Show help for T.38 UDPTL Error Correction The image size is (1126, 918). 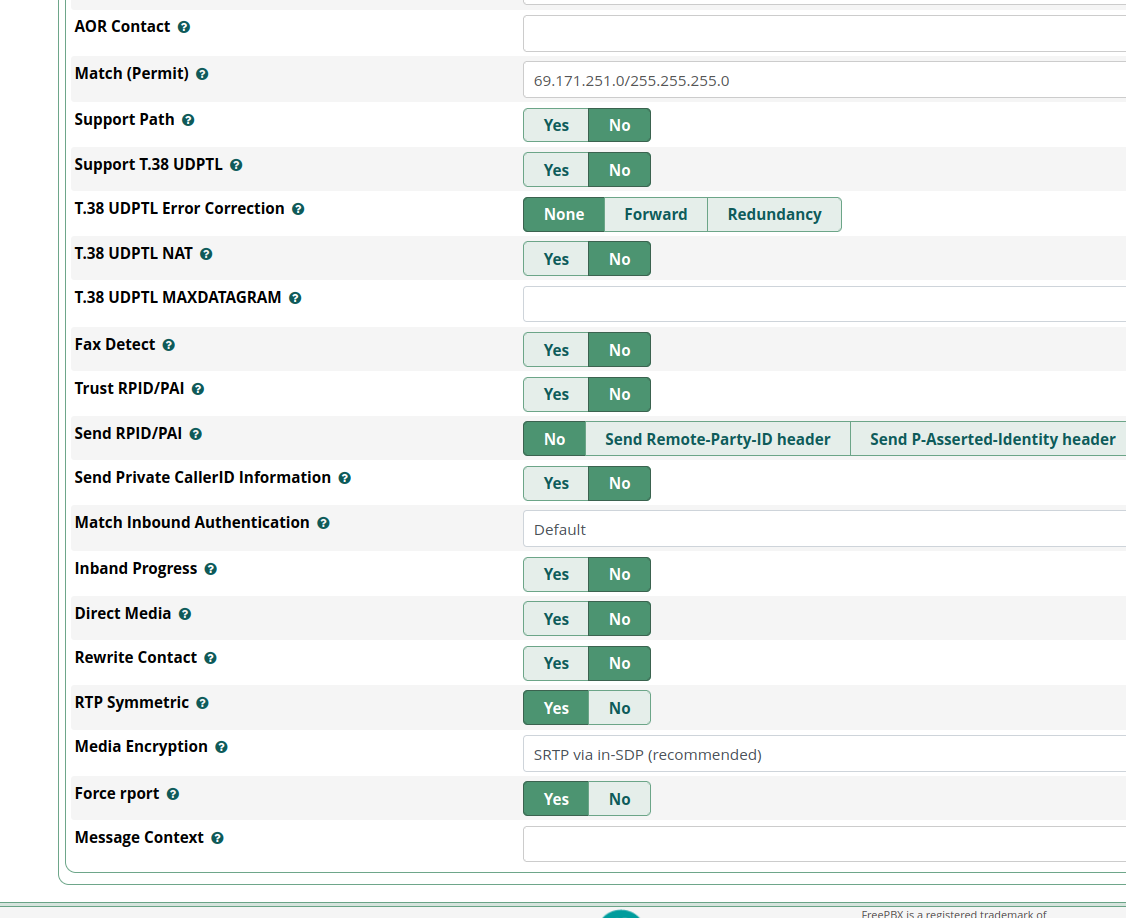298,209
